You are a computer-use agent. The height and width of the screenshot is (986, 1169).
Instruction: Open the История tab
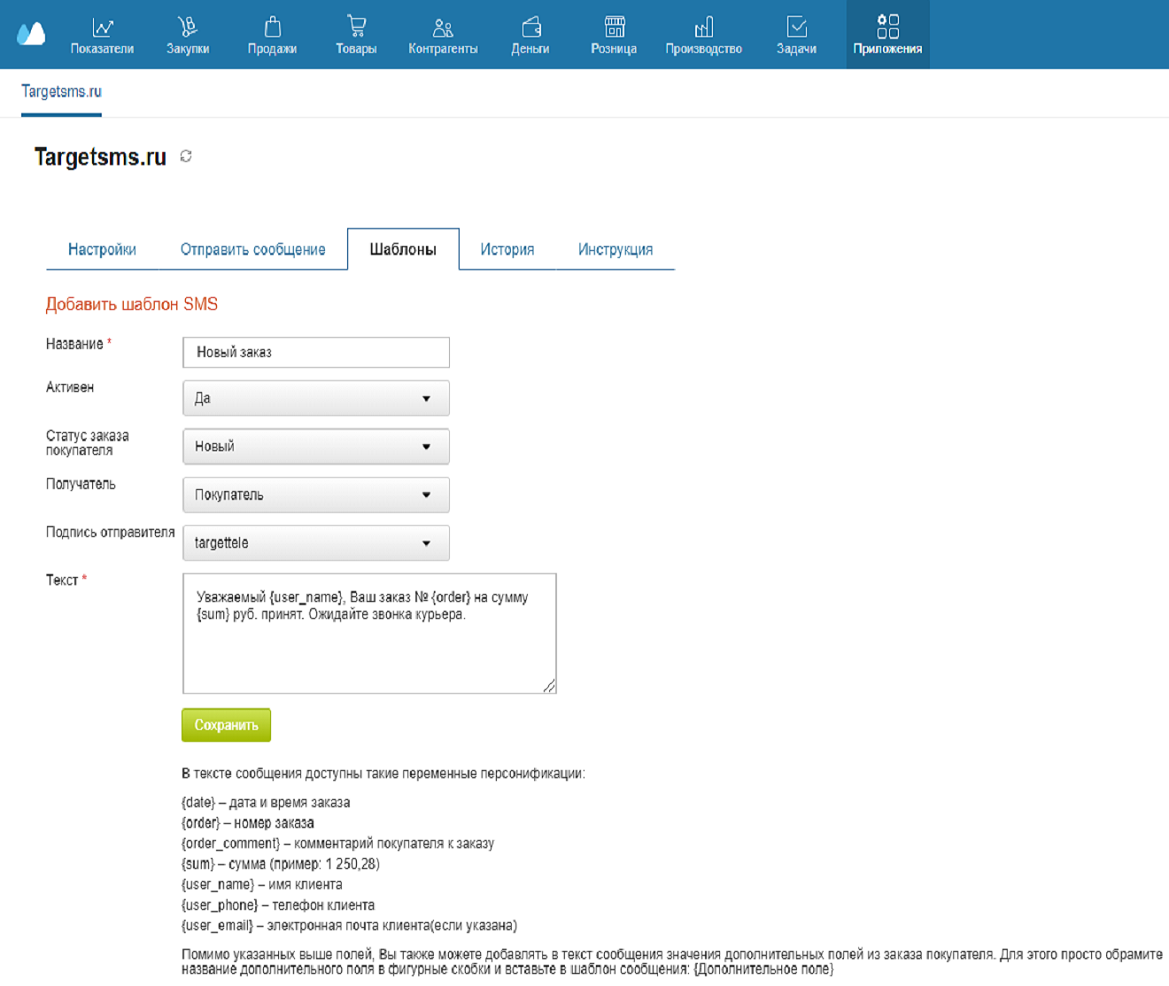pos(507,250)
